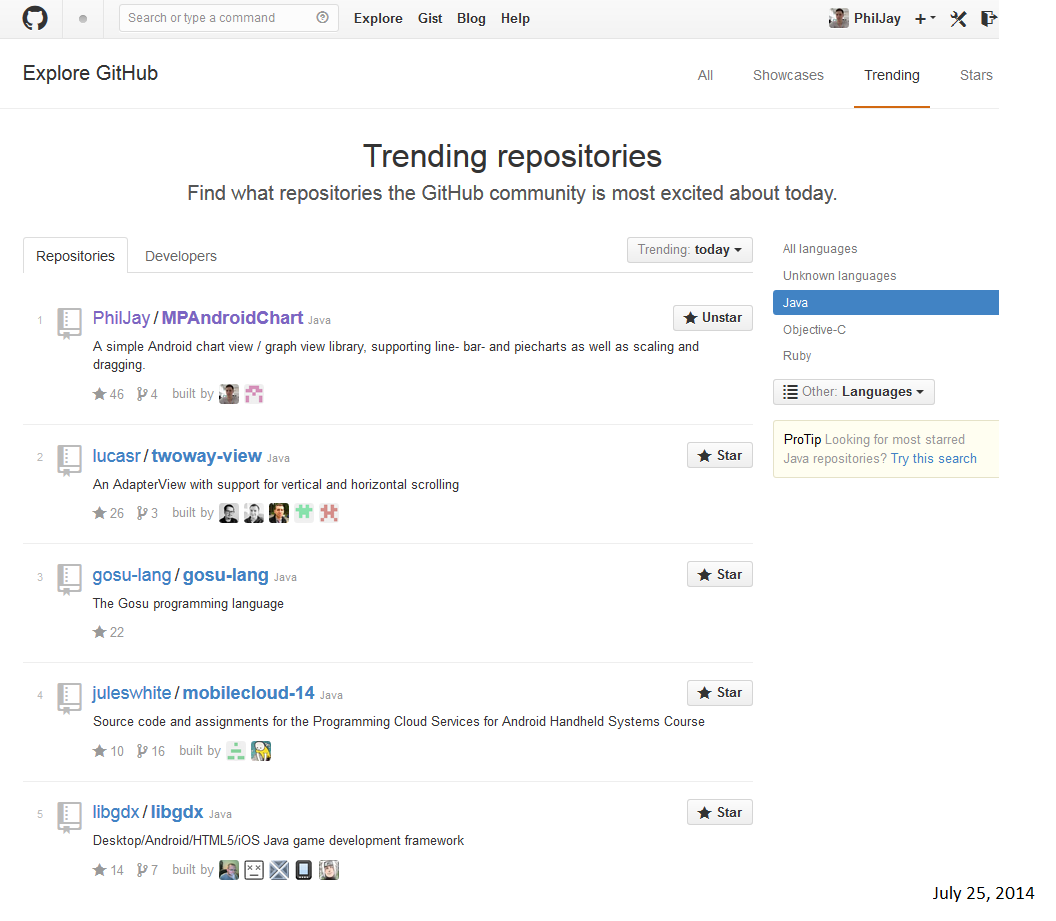The image size is (1056, 921).
Task: Click the GitHub Octocat logo
Action: click(35, 18)
